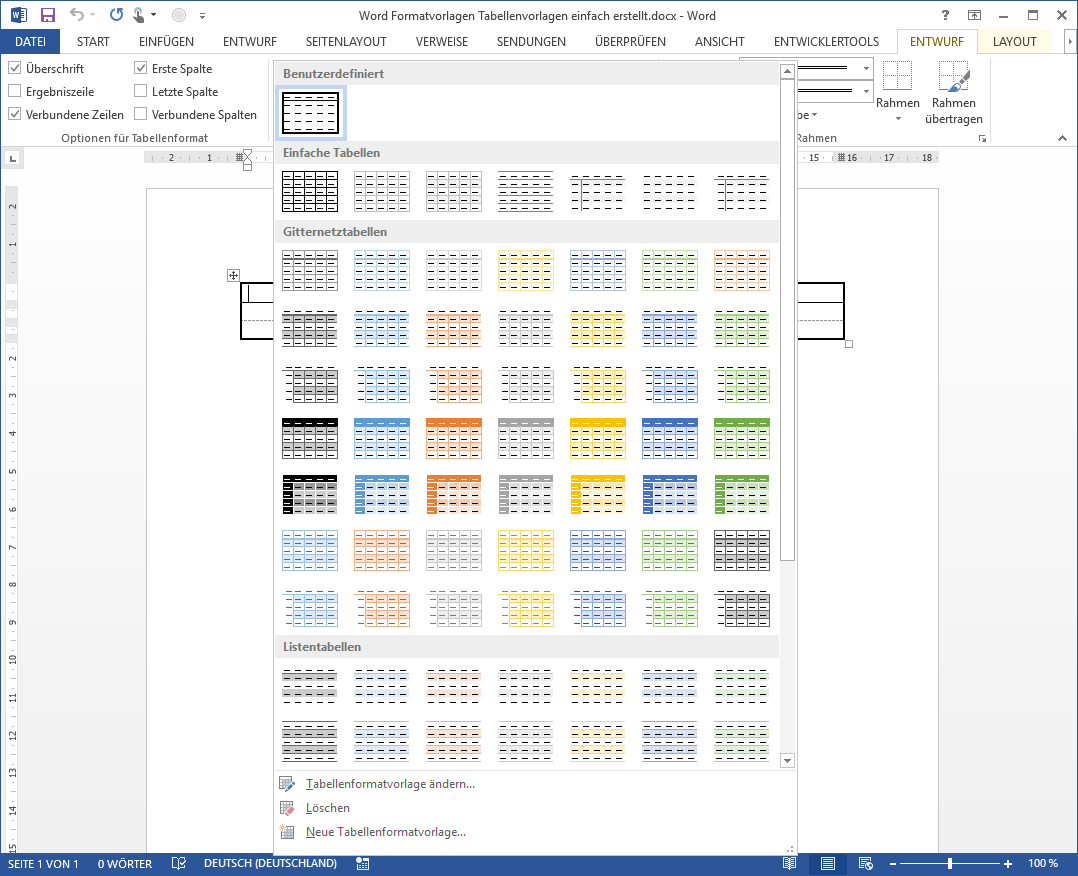Open the pen color dropdown arrow
The image size is (1078, 876).
click(815, 115)
